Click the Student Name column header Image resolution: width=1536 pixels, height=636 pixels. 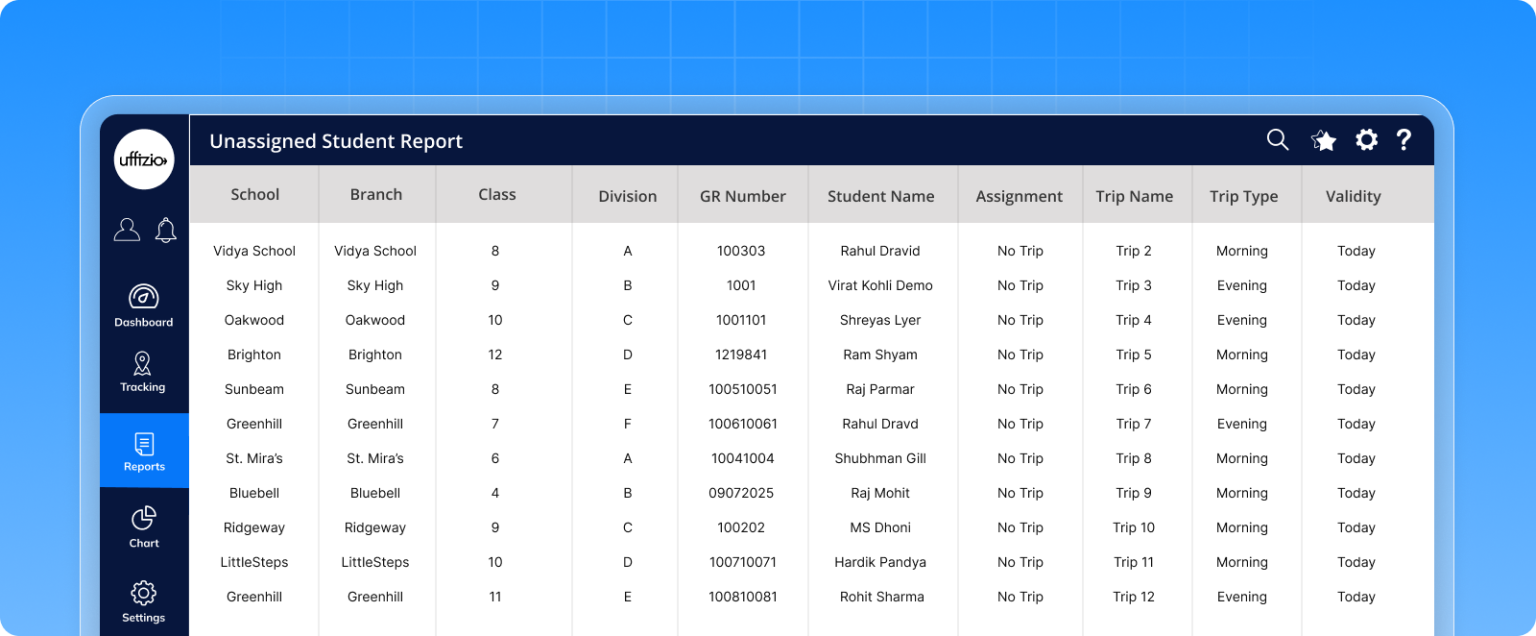click(880, 197)
